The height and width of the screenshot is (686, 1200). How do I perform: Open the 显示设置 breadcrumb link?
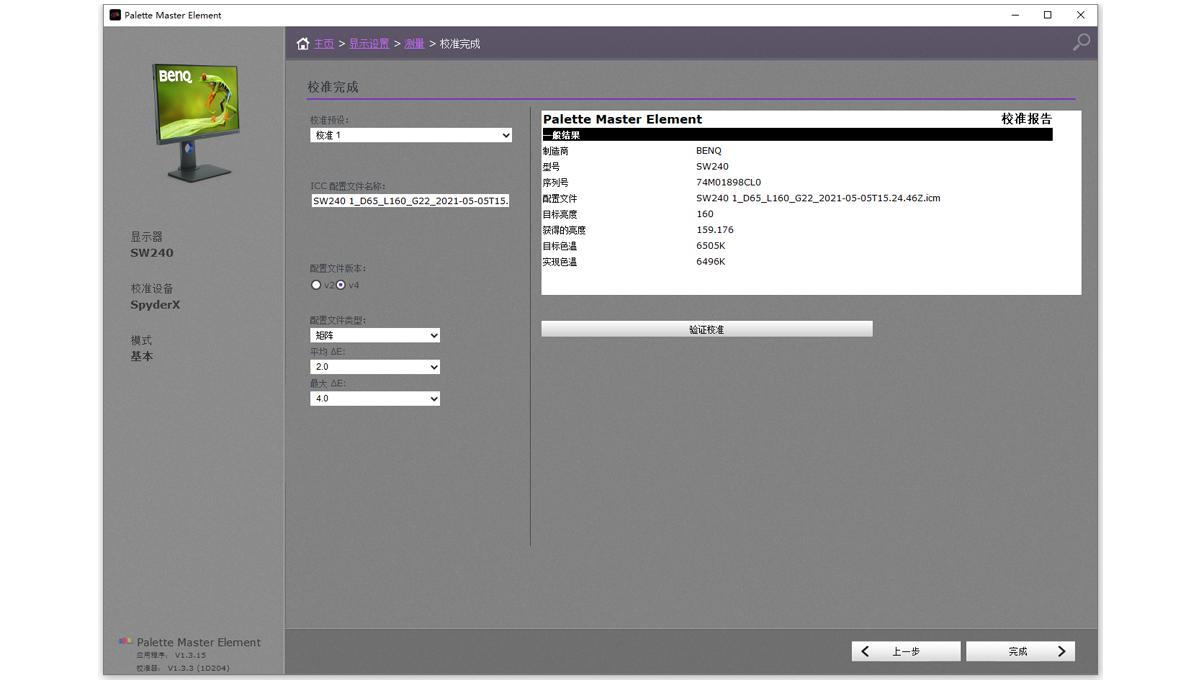(369, 44)
